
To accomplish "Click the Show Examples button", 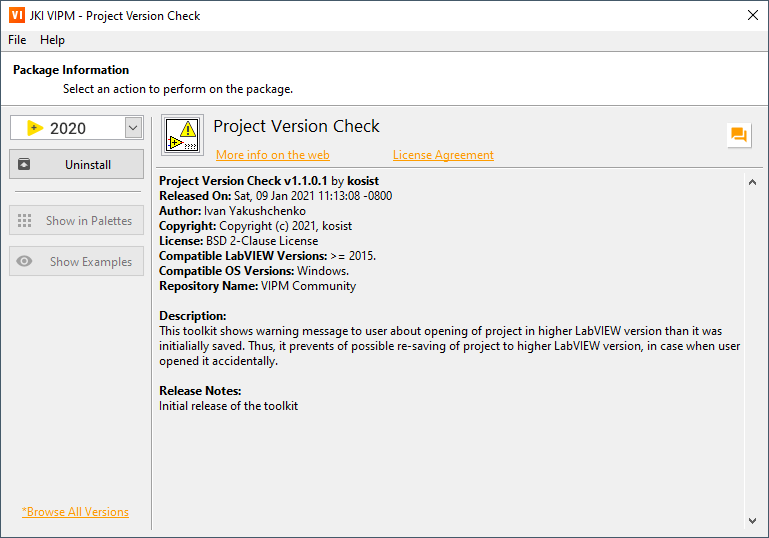I will 77,261.
